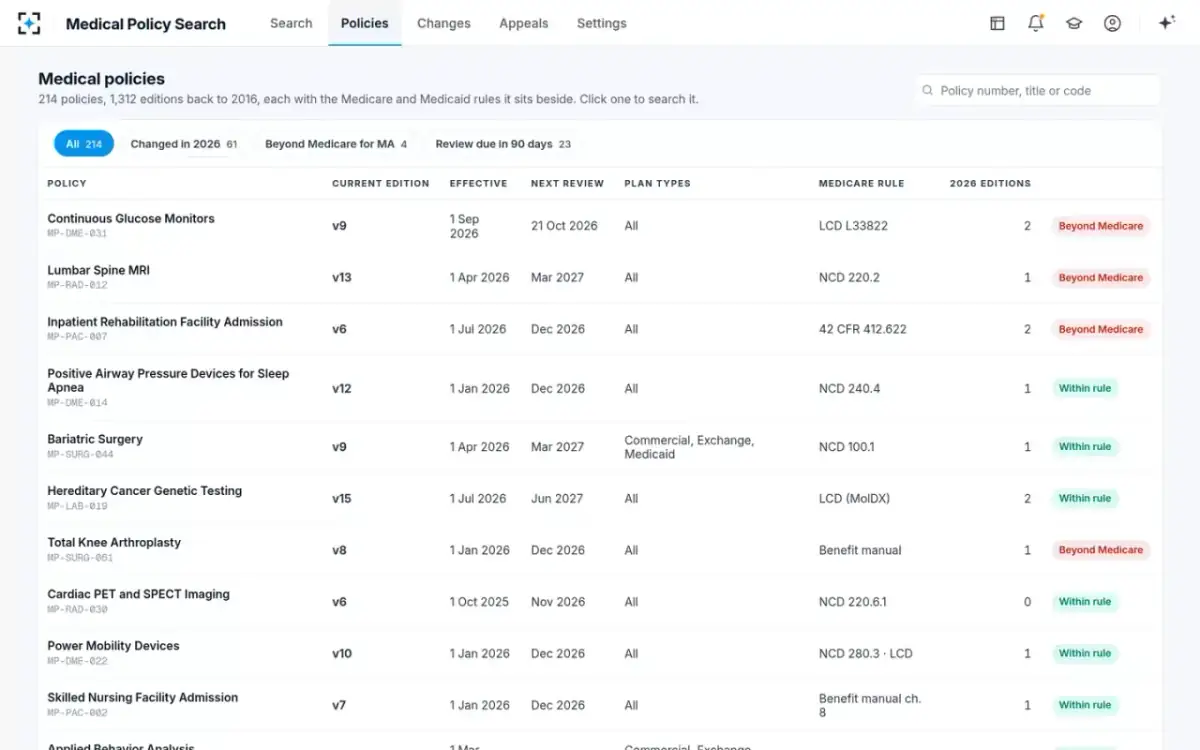Click Within rule badge for Hereditary Cancer Testing
This screenshot has height=750, width=1200.
coord(1085,498)
